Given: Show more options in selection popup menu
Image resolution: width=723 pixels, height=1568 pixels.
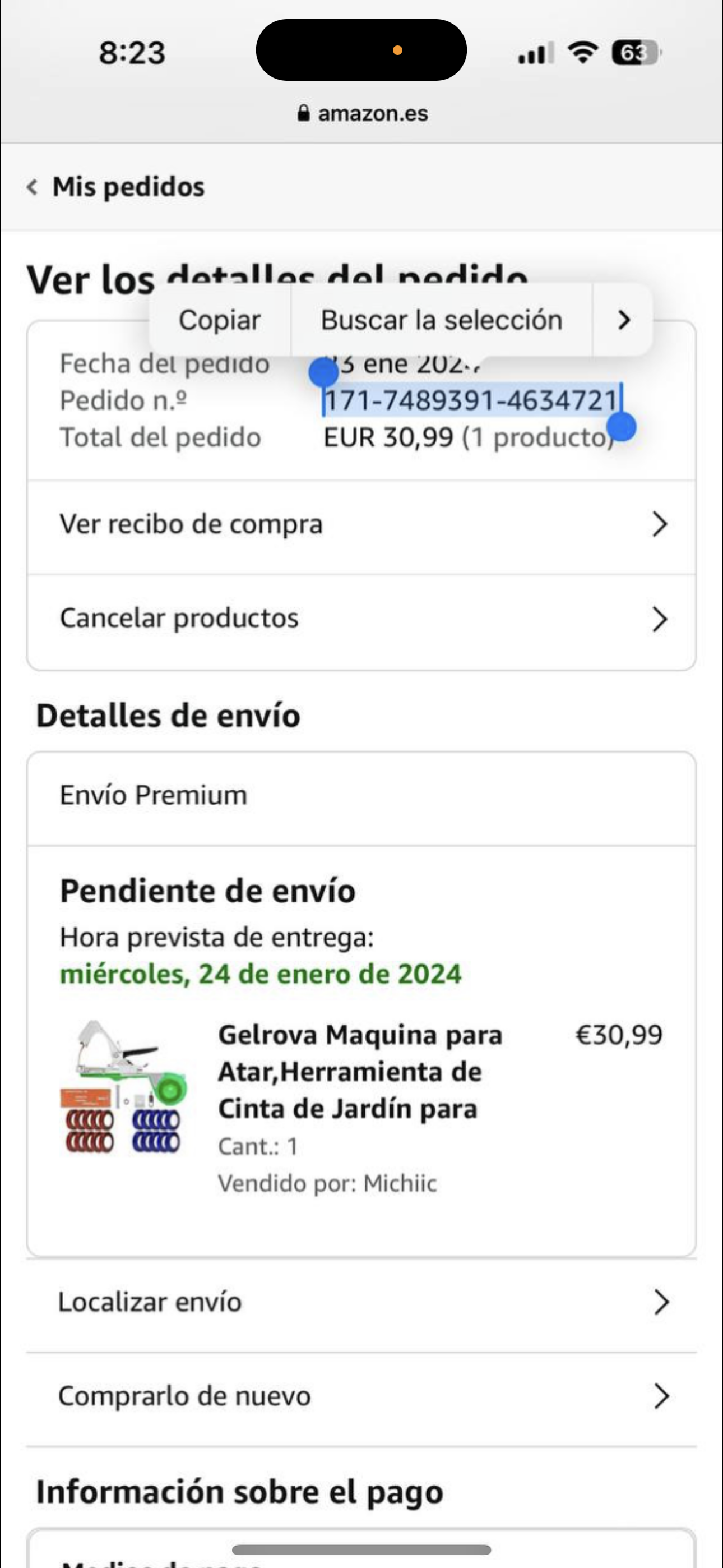Looking at the screenshot, I should click(623, 320).
